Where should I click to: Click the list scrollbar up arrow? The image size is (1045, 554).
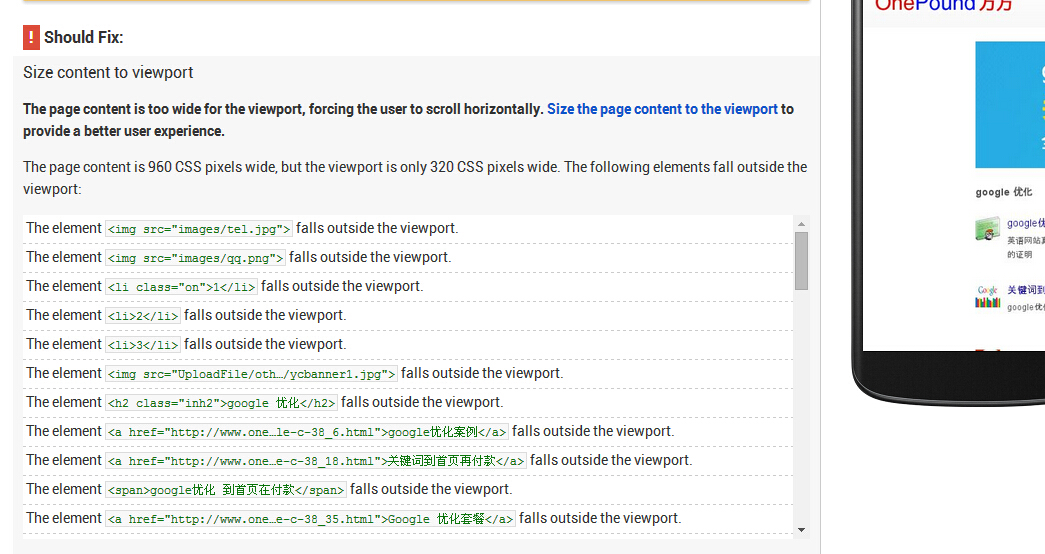(x=801, y=224)
